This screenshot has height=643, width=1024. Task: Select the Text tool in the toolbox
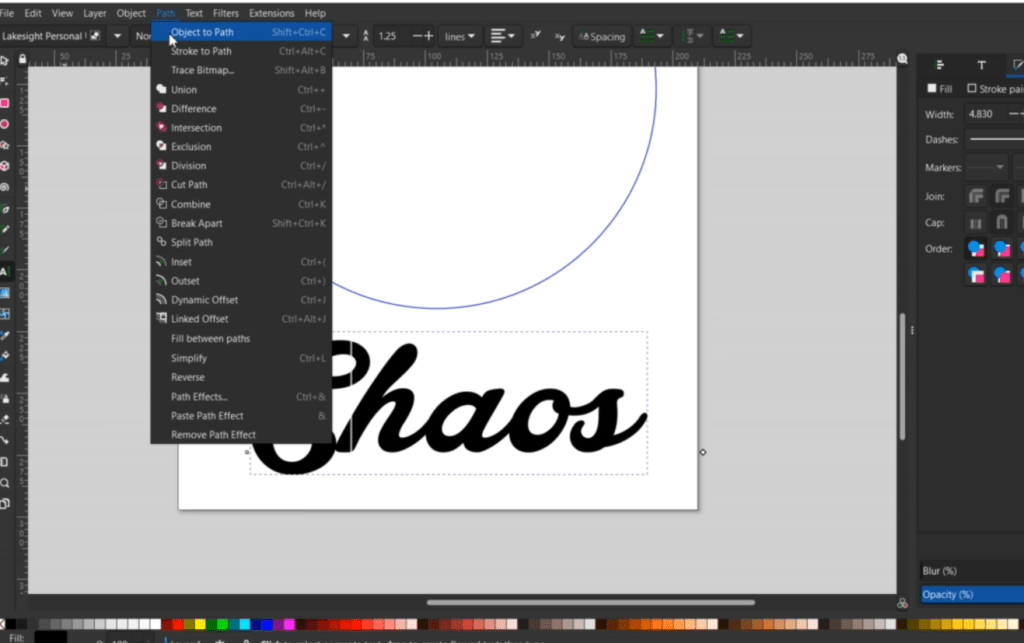(x=4, y=271)
